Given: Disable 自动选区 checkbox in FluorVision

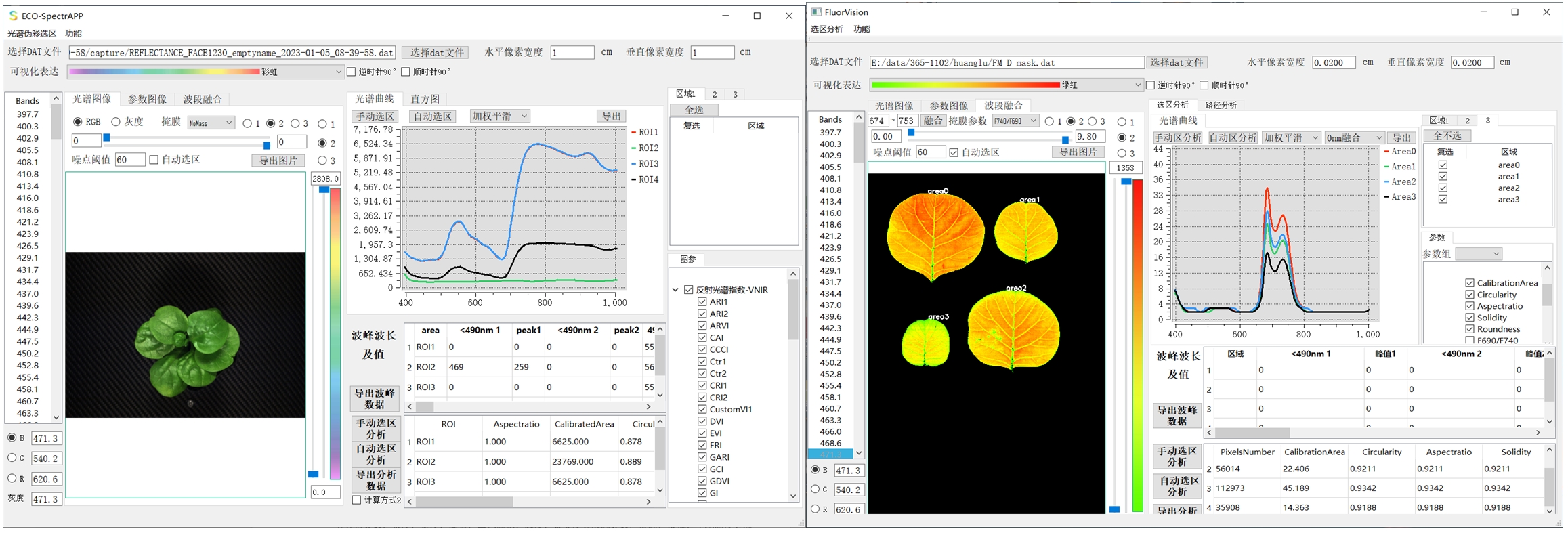Looking at the screenshot, I should [954, 152].
